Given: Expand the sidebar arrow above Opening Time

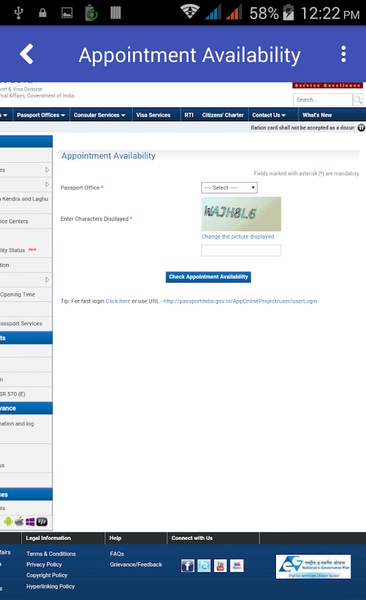Looking at the screenshot, I should [x=47, y=279].
